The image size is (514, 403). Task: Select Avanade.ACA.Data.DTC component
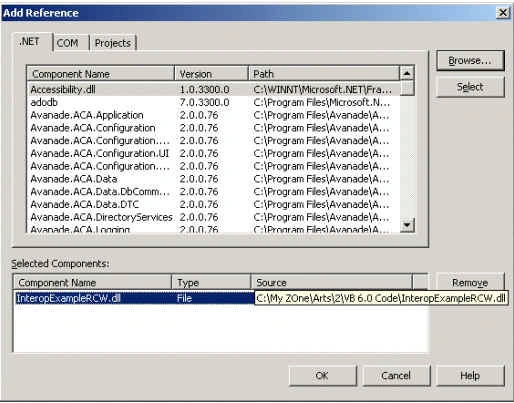pos(213,204)
